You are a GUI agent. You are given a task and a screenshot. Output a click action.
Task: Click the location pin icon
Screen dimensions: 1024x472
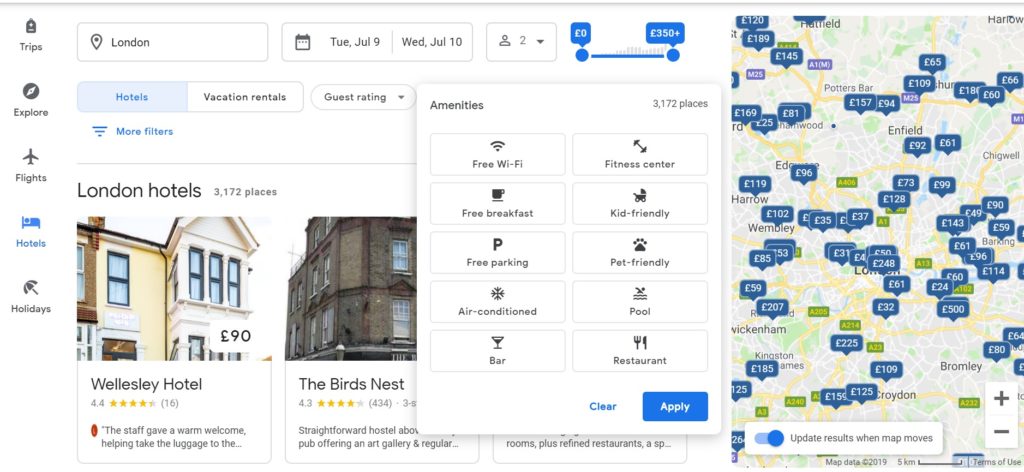coord(97,42)
